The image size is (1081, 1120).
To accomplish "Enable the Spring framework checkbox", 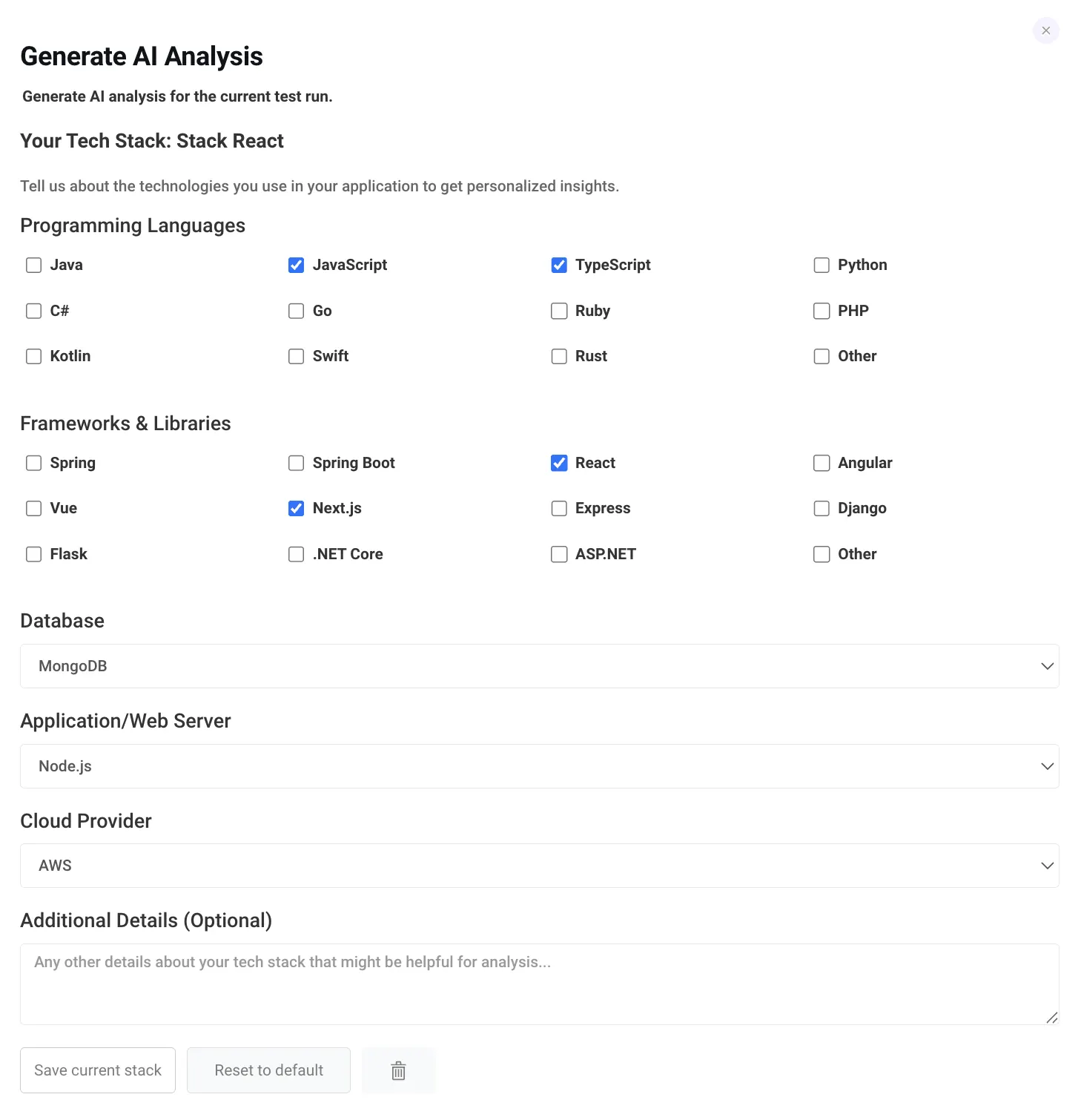I will tap(34, 464).
